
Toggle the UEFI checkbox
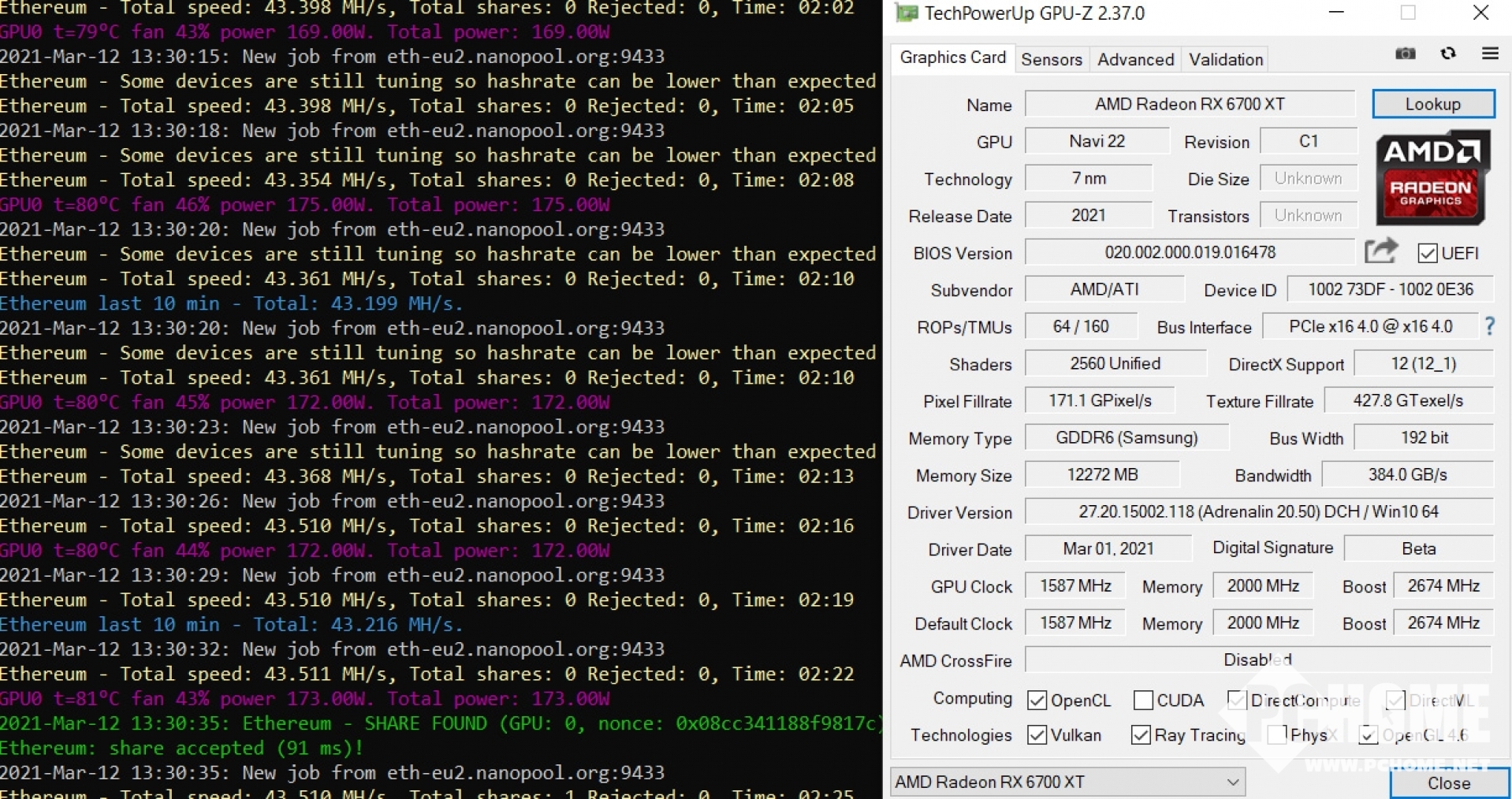(1427, 253)
